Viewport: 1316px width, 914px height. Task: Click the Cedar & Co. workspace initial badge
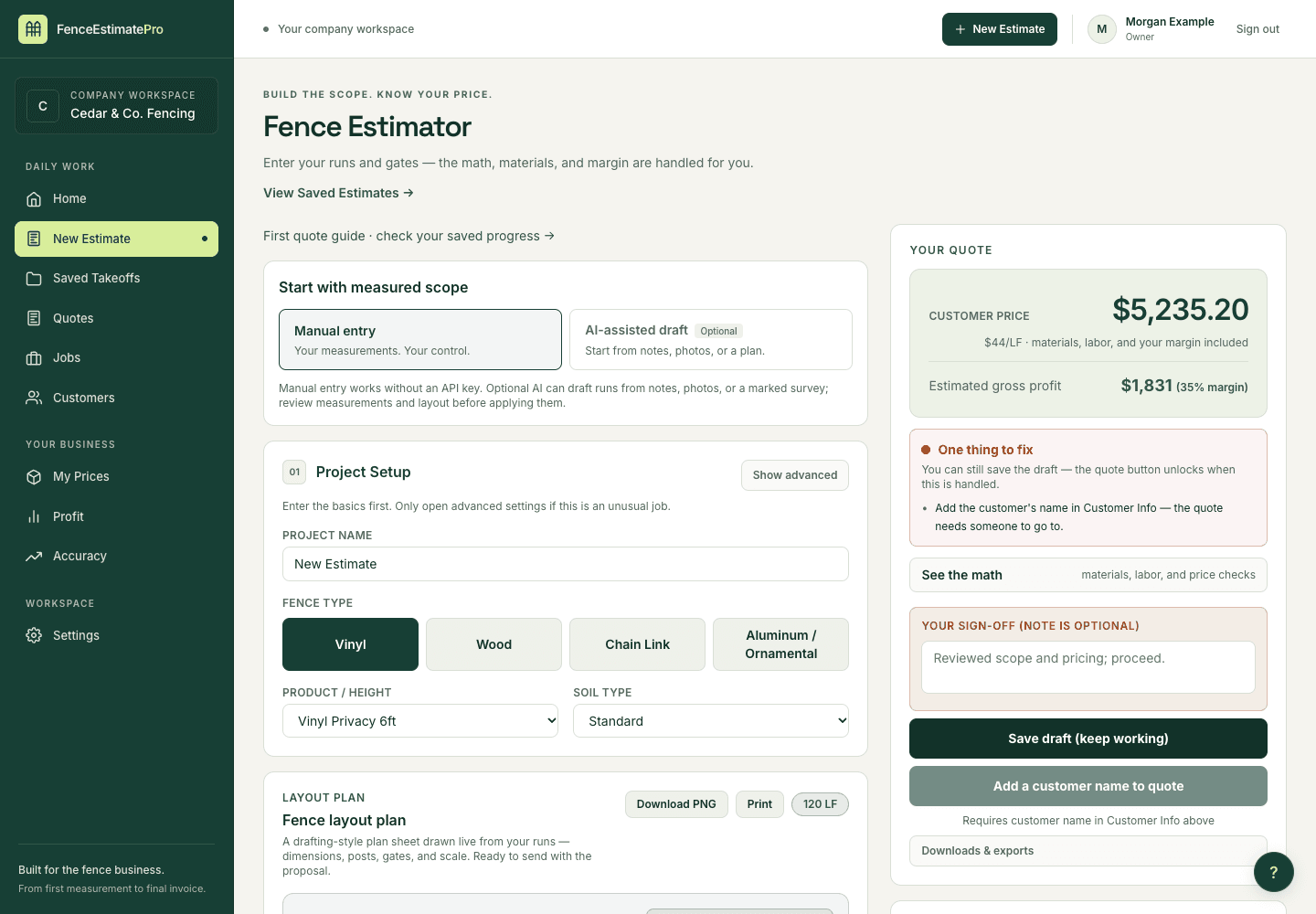coord(43,106)
